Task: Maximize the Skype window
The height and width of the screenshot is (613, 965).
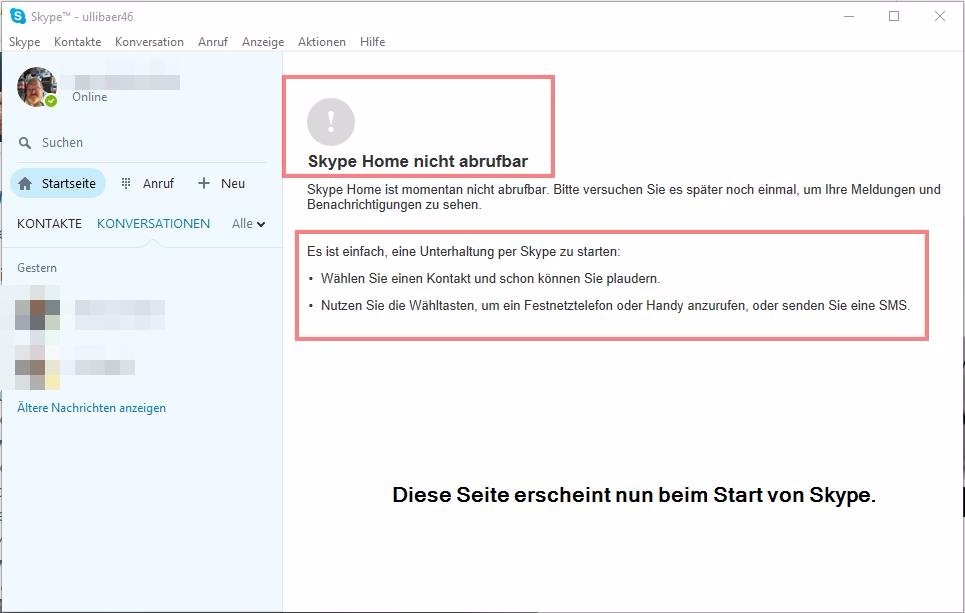Action: [x=894, y=17]
